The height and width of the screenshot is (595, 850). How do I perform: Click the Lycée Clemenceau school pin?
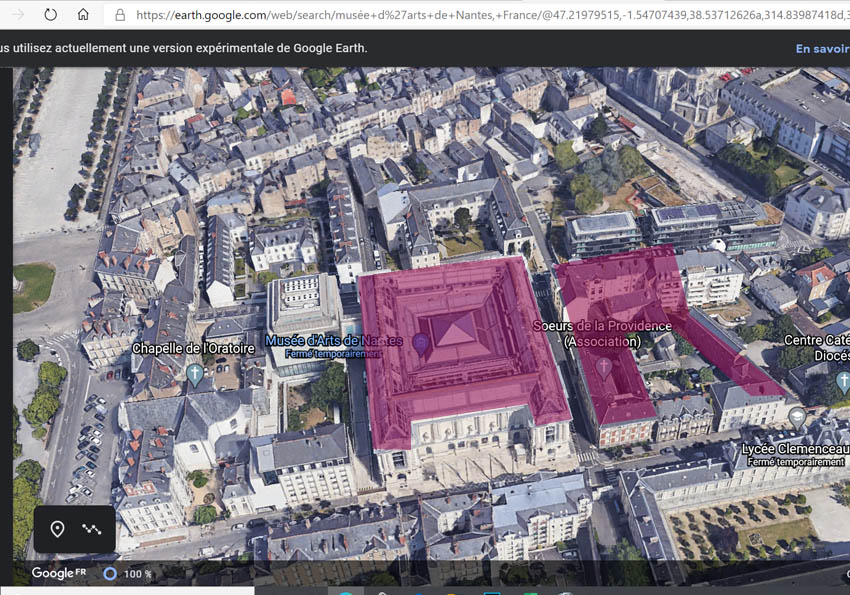click(797, 418)
